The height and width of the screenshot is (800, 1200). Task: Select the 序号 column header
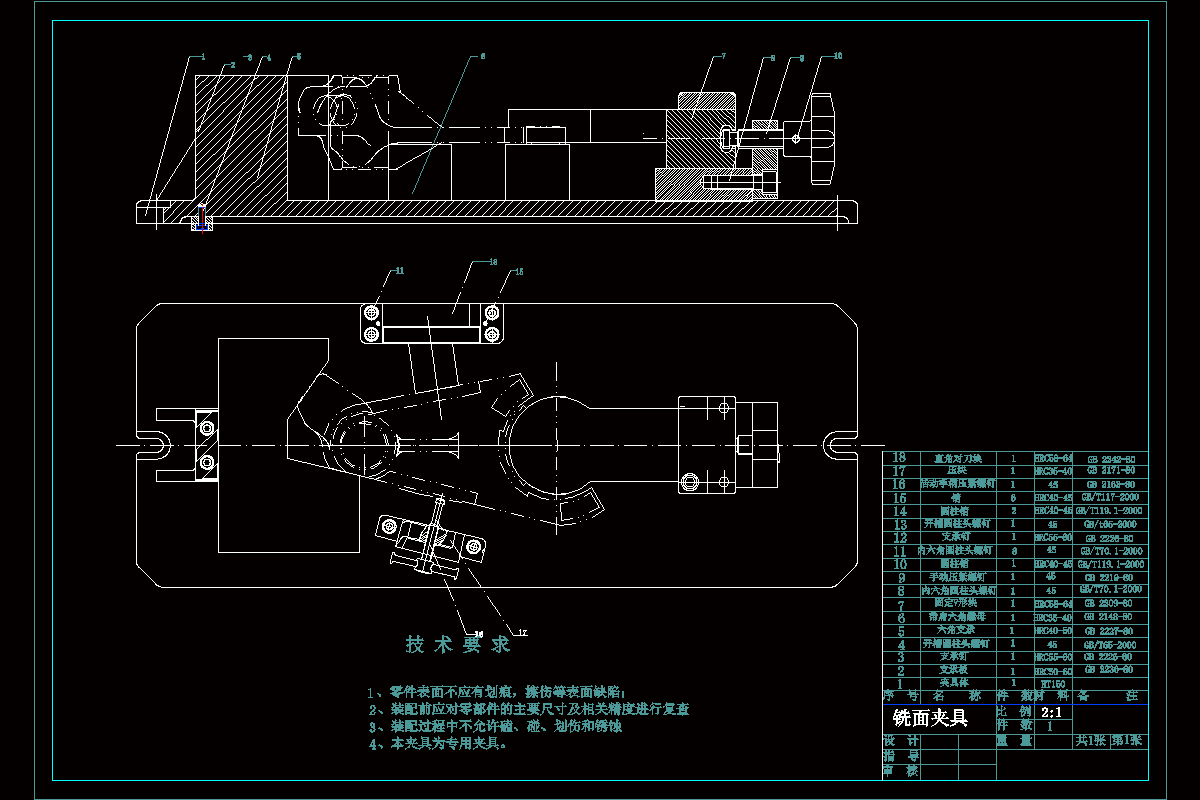point(901,696)
